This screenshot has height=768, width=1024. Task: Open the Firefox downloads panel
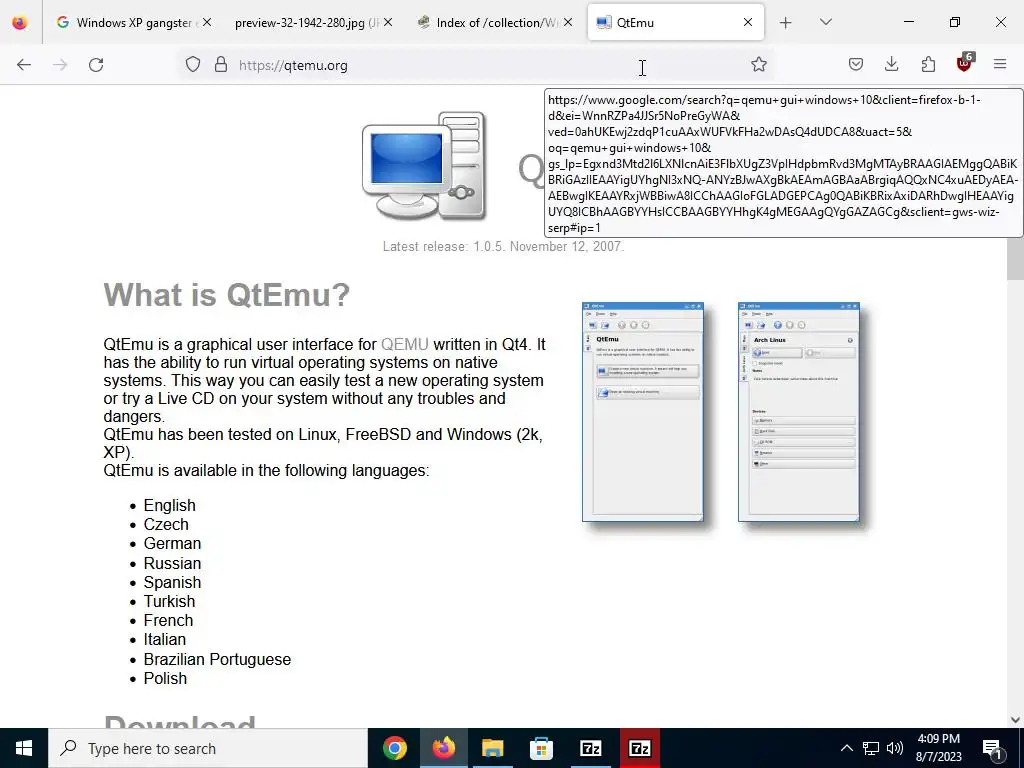tap(891, 65)
